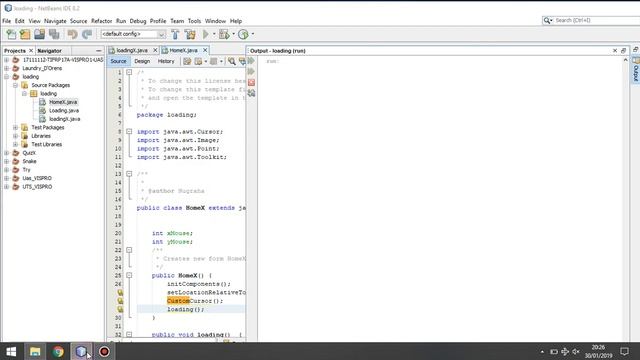Close the Projects panel tab
640x360 pixels.
[31, 51]
